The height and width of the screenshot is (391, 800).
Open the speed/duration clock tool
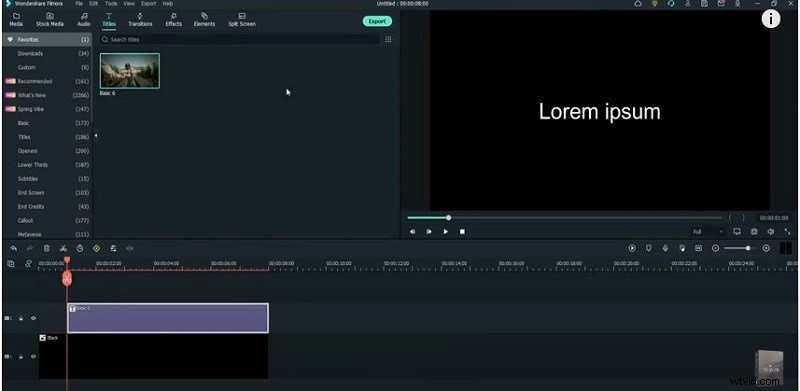[x=80, y=248]
